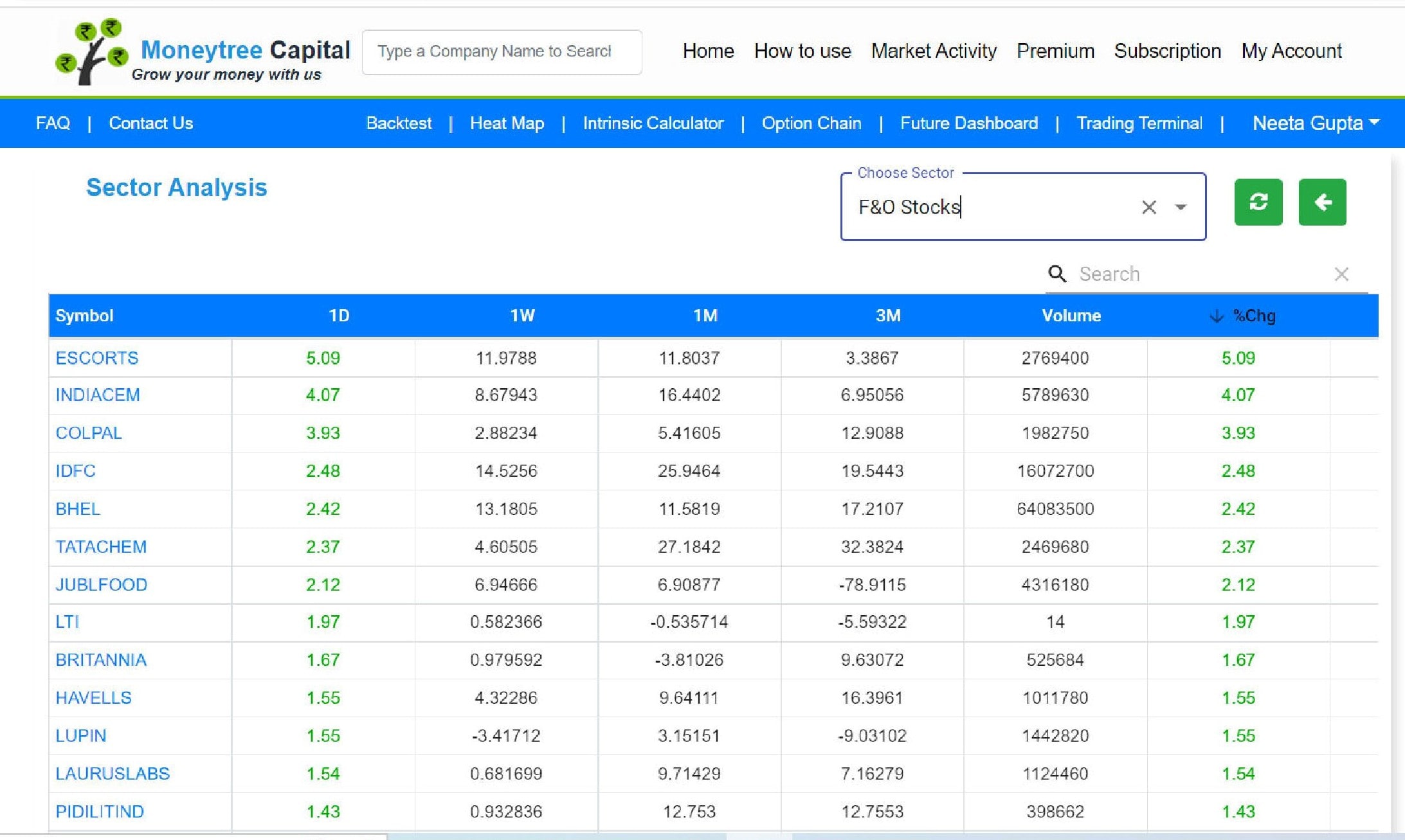The height and width of the screenshot is (840, 1405).
Task: Open the BHEL stock link
Action: point(77,508)
